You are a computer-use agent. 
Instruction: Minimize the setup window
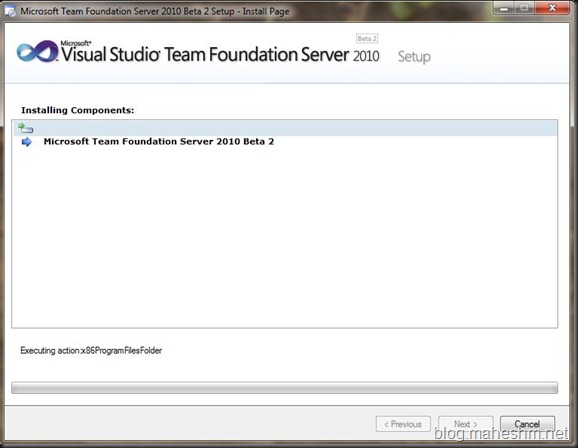point(504,8)
